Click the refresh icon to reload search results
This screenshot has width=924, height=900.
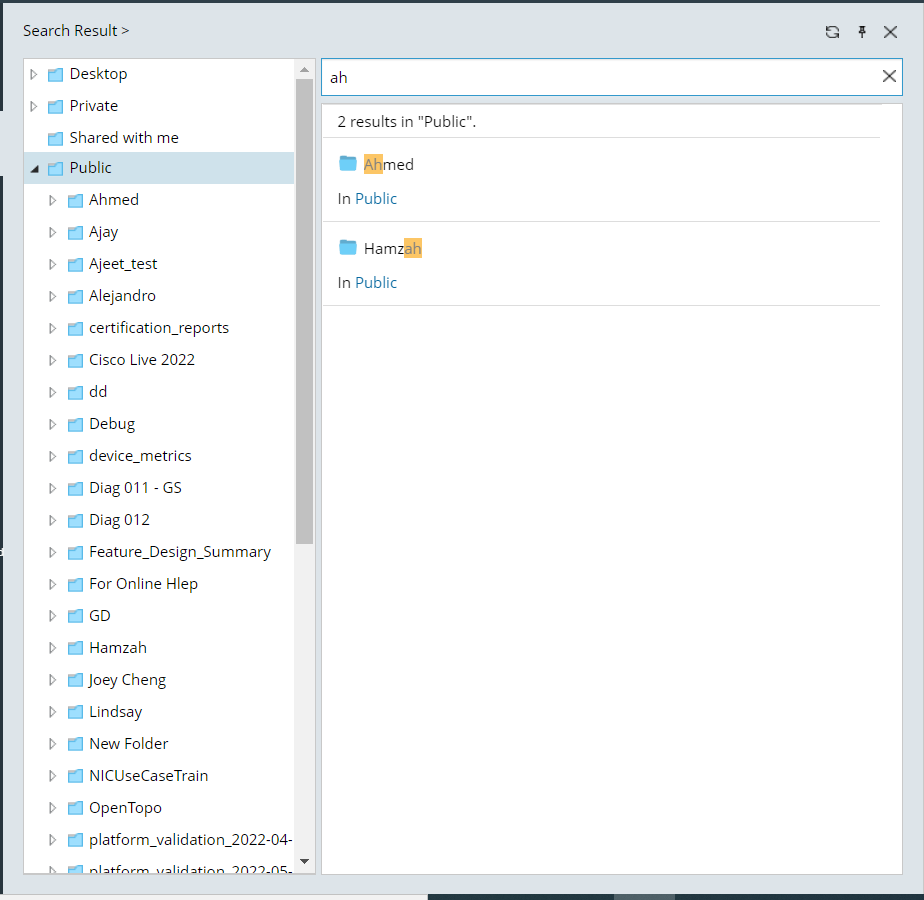pyautogui.click(x=832, y=31)
